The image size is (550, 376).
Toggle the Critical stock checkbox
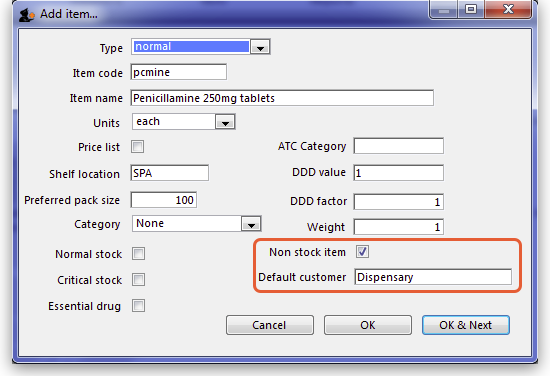pos(138,280)
